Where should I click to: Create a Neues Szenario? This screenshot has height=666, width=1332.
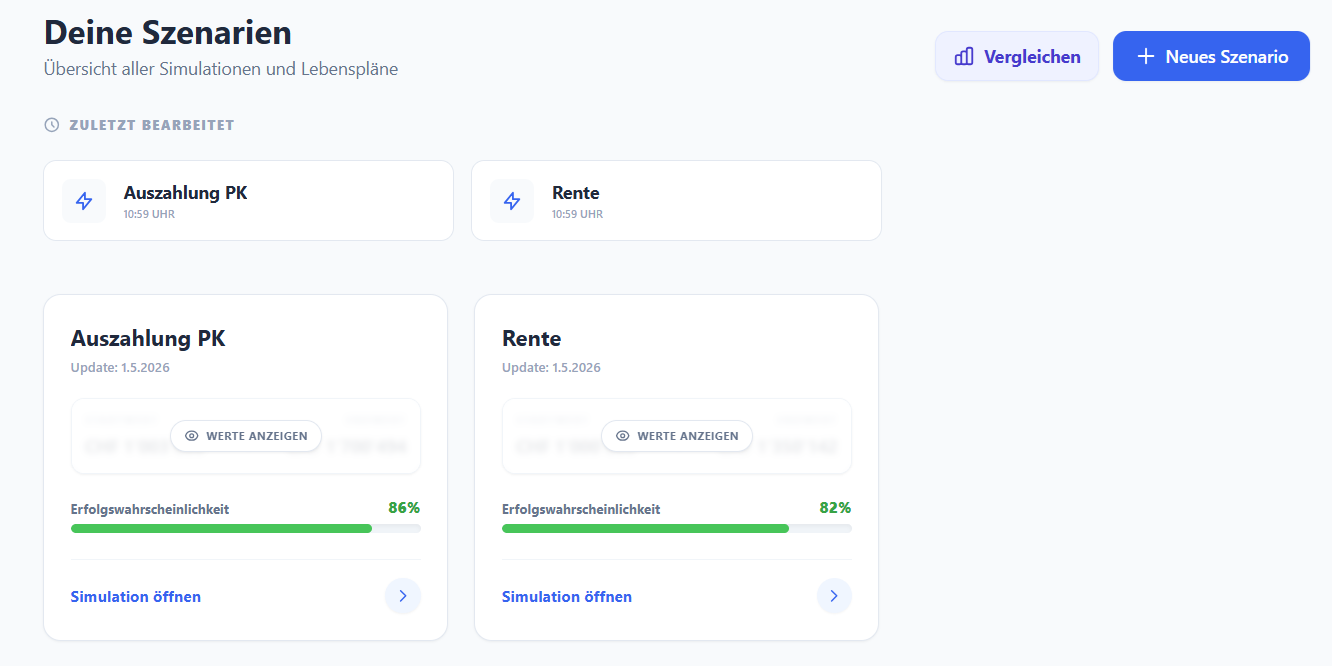coord(1211,56)
